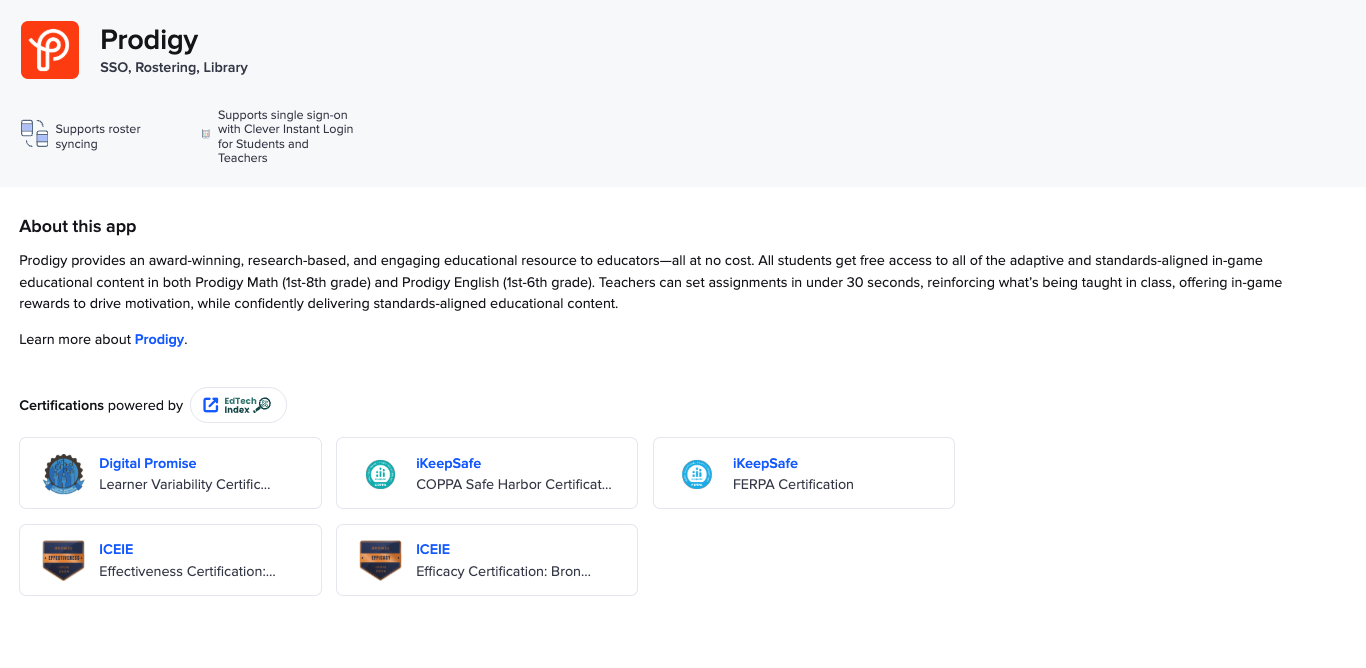Open the EdTech Index button
Viewport: 1366px width, 668px height.
pyautogui.click(x=238, y=404)
